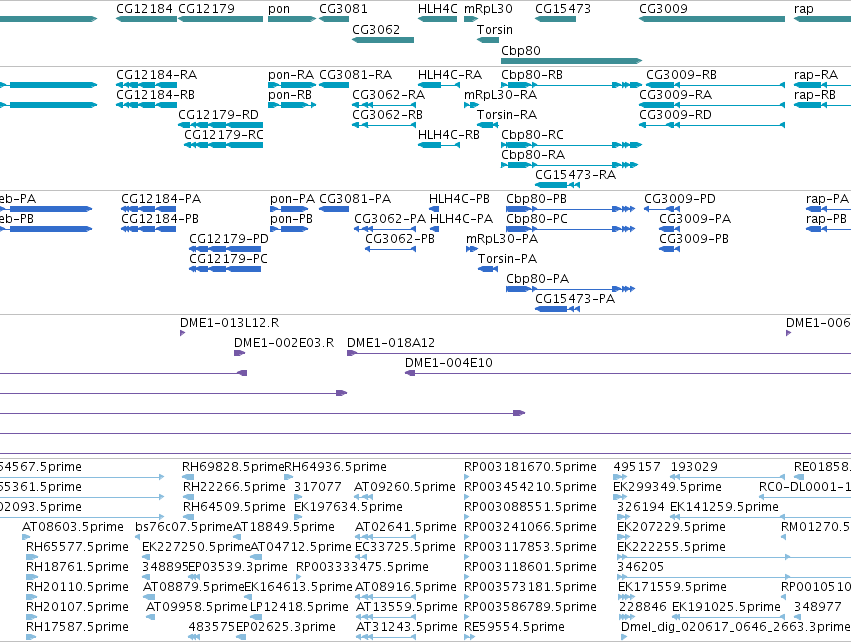Select the pon-RA transcript

(291, 74)
